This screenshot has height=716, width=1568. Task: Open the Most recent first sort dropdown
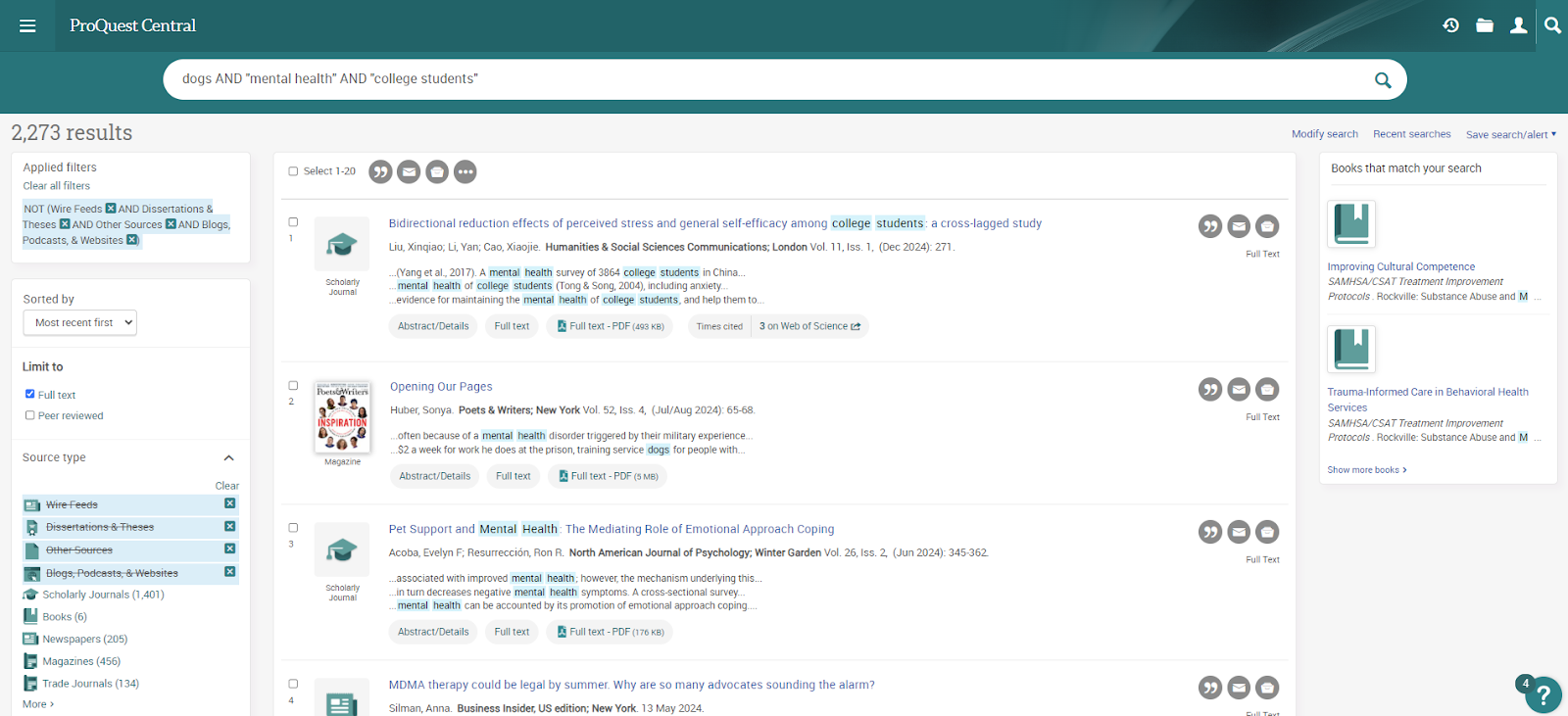point(79,322)
